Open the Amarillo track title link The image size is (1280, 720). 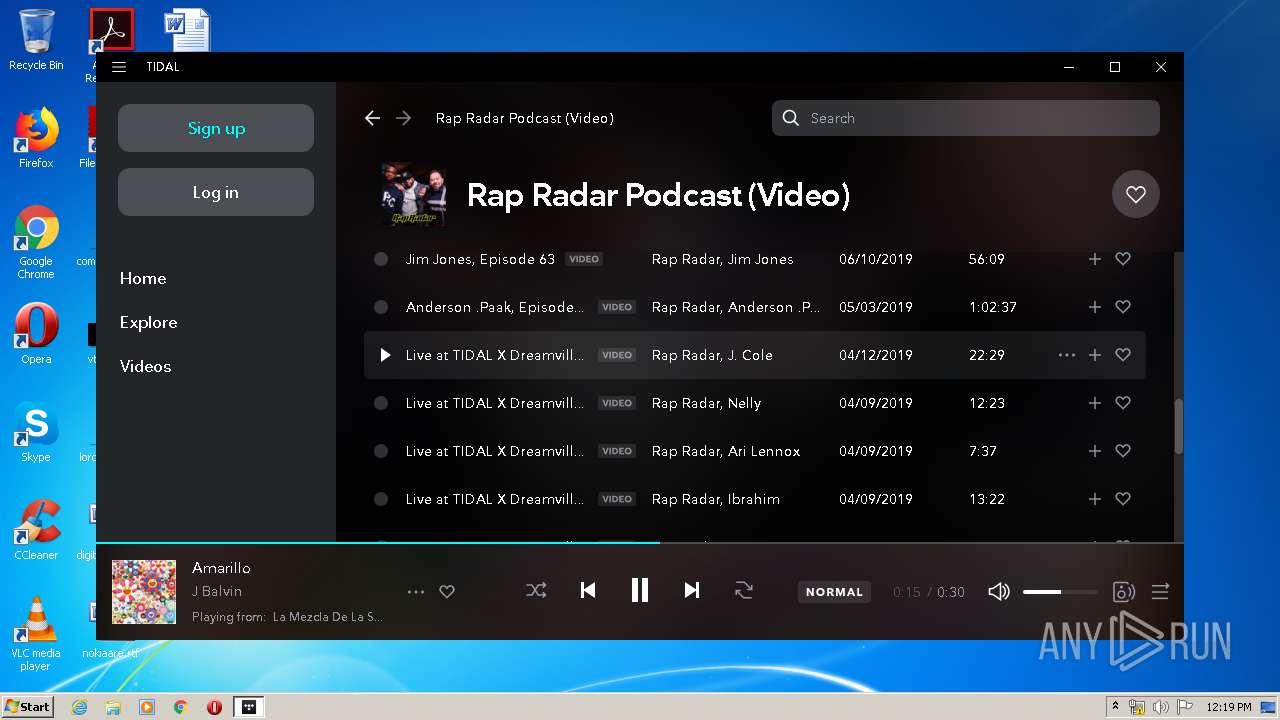pyautogui.click(x=221, y=568)
